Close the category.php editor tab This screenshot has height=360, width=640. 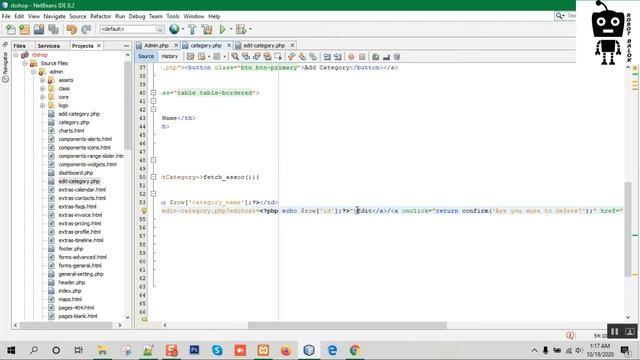tap(229, 45)
